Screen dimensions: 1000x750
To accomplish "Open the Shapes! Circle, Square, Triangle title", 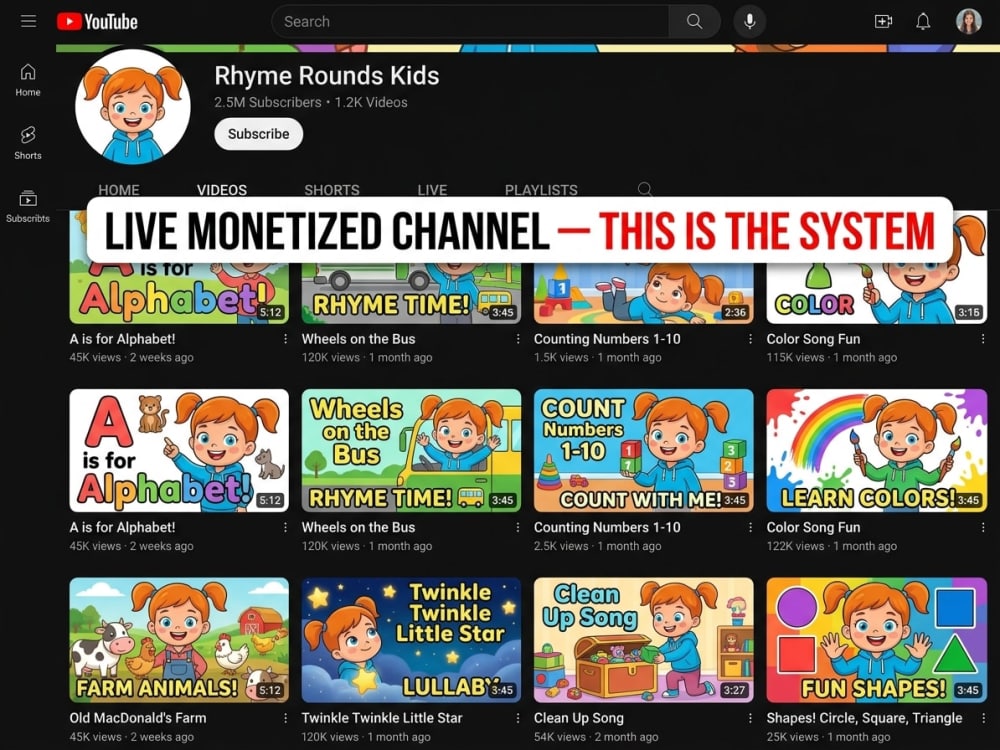I will (864, 718).
